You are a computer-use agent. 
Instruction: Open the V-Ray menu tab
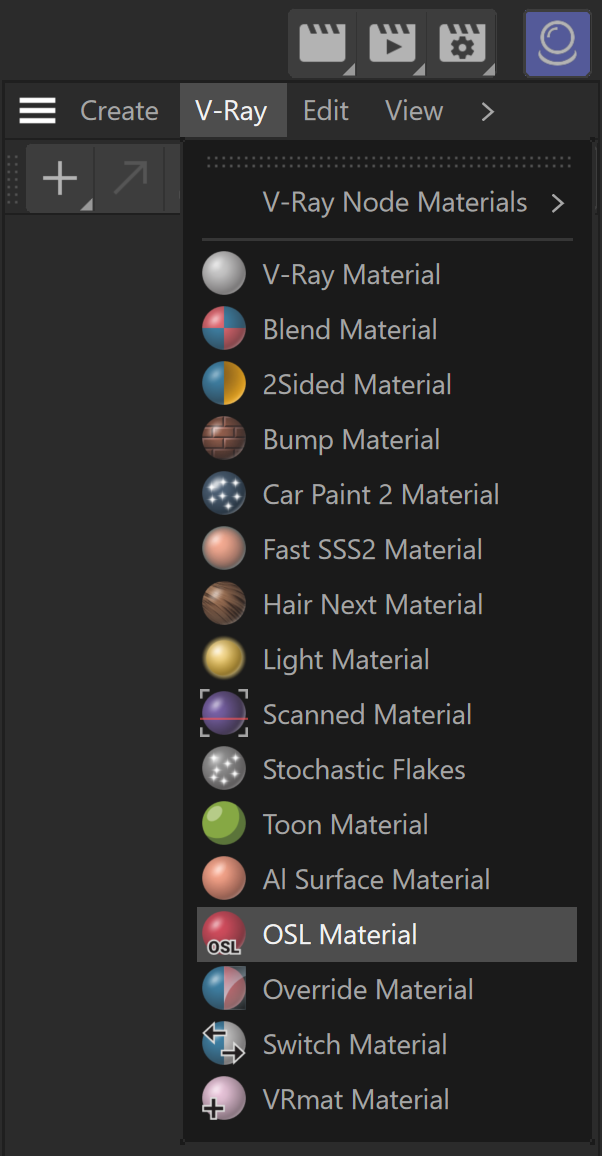pos(231,111)
